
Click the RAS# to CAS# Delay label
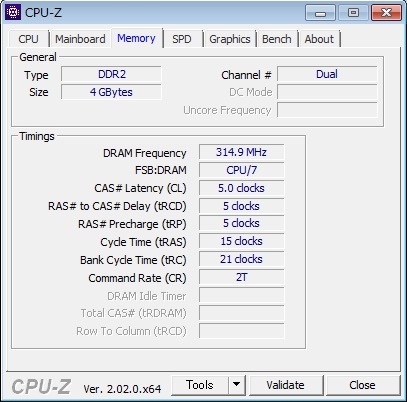click(x=117, y=206)
